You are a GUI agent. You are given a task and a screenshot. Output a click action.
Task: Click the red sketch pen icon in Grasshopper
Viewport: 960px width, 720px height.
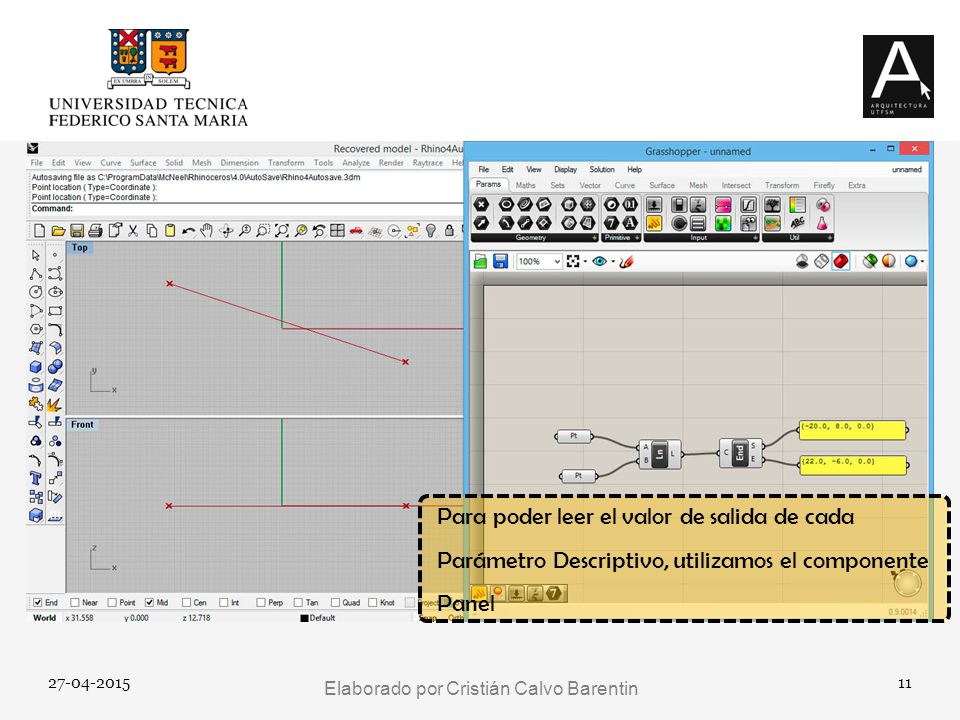(x=626, y=262)
